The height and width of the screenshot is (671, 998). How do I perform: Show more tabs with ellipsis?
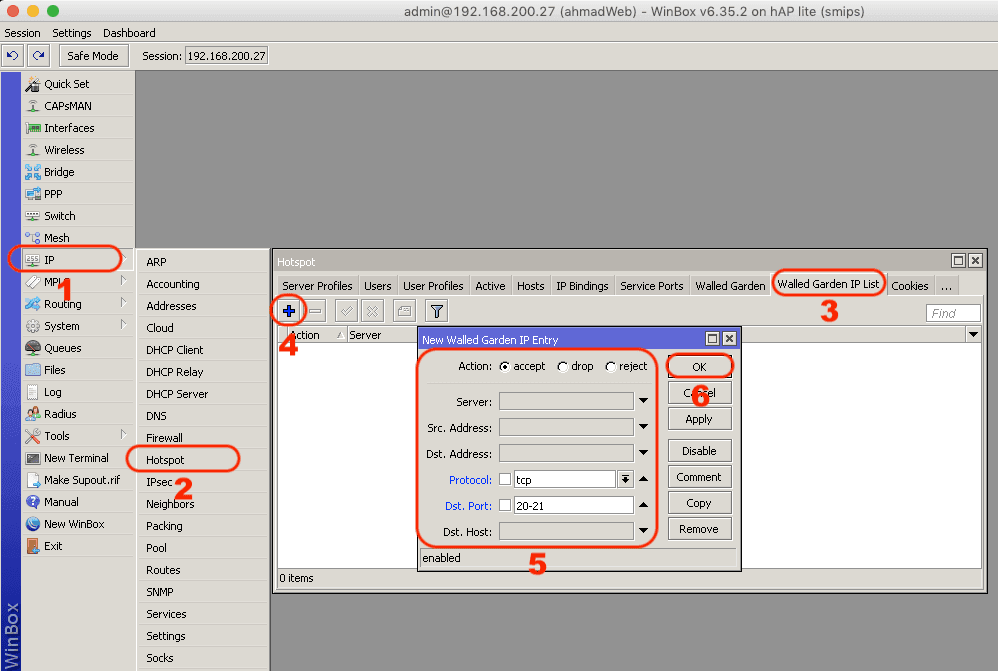tap(946, 286)
